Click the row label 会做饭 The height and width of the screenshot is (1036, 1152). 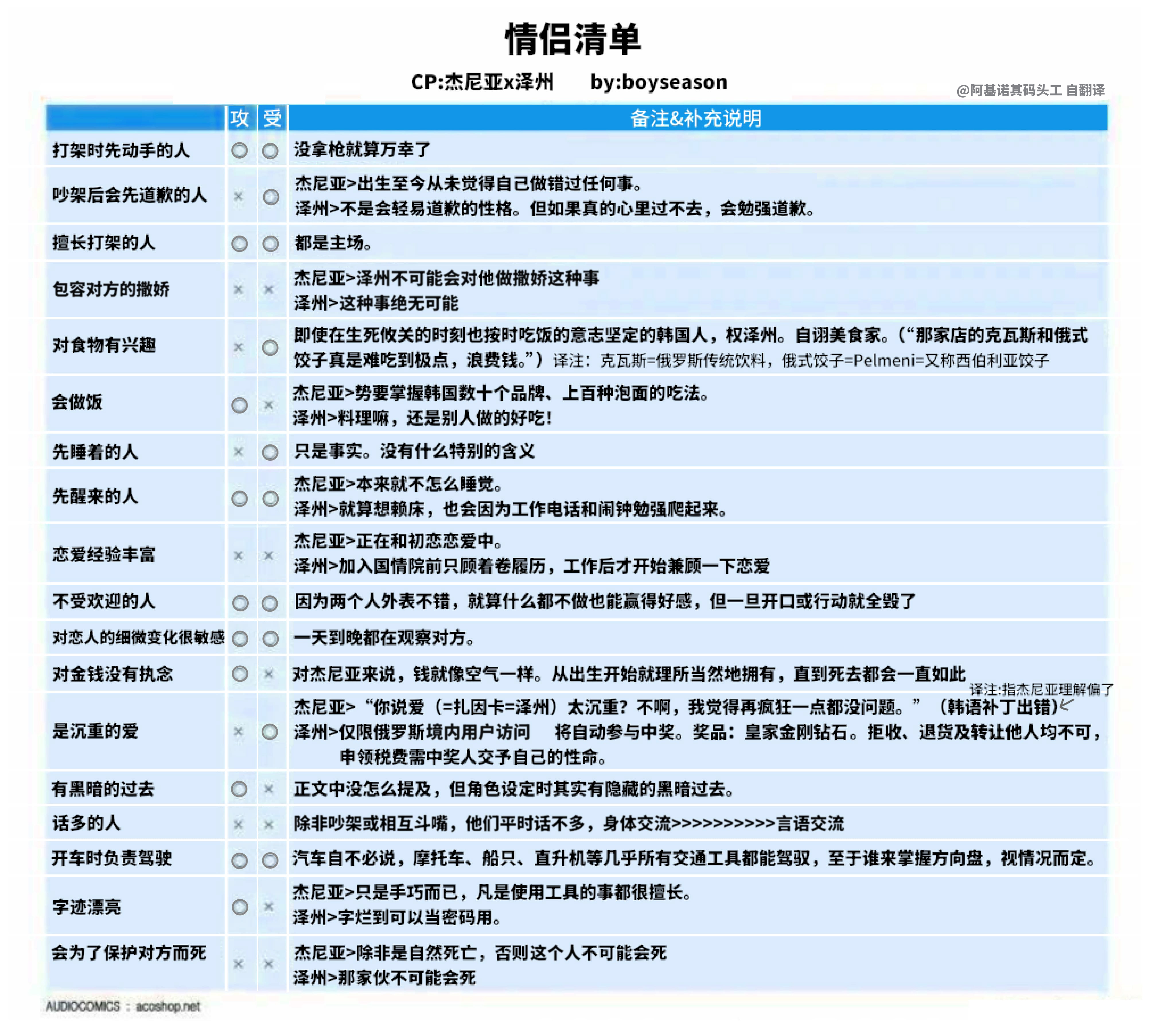(x=77, y=402)
